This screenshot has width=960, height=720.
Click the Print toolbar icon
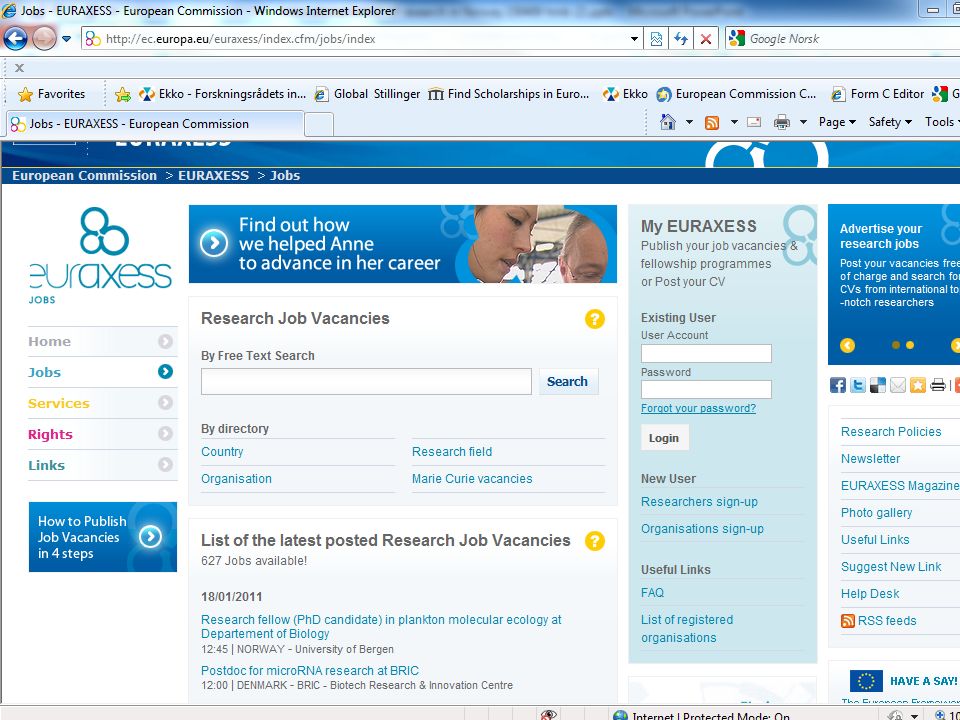click(782, 122)
